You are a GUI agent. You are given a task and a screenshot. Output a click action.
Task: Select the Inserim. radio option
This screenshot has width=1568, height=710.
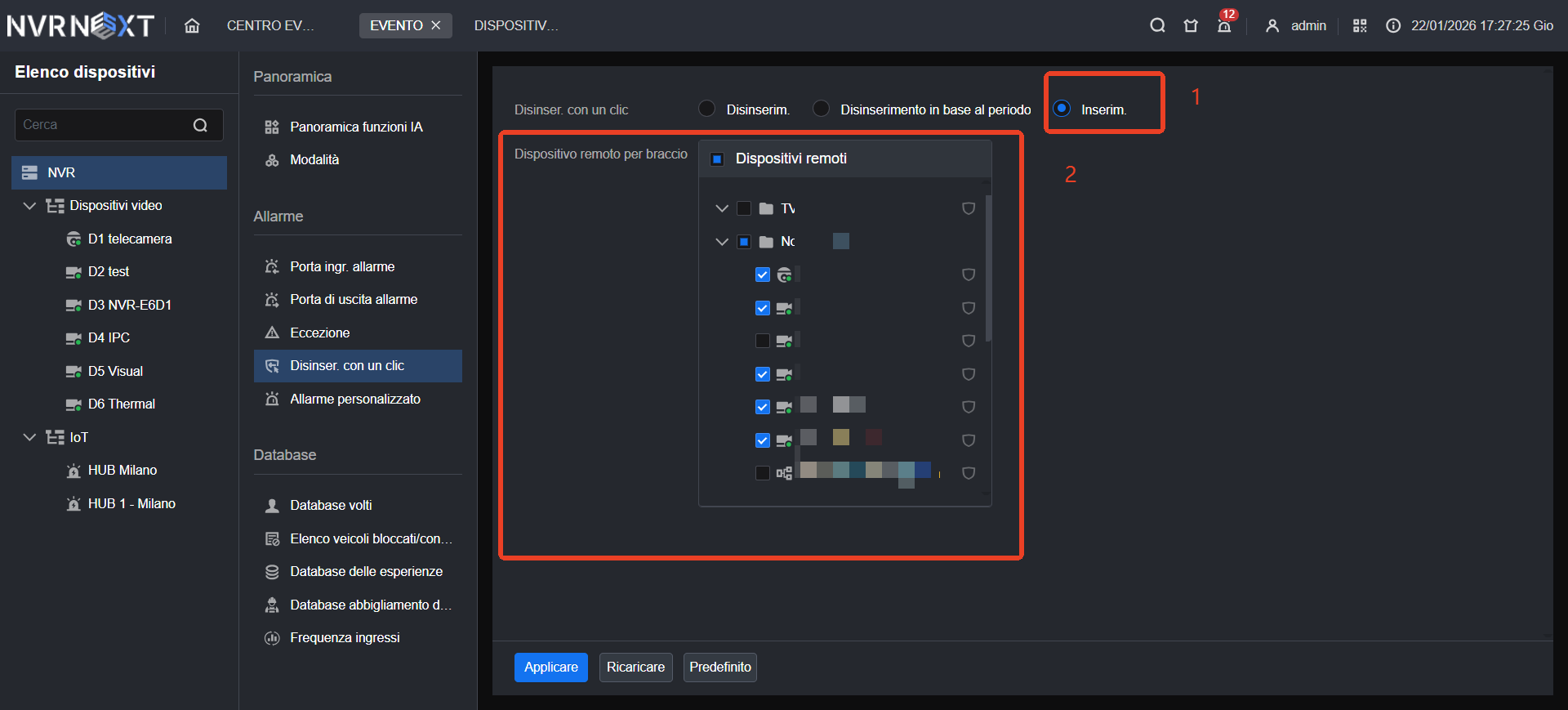click(1062, 109)
